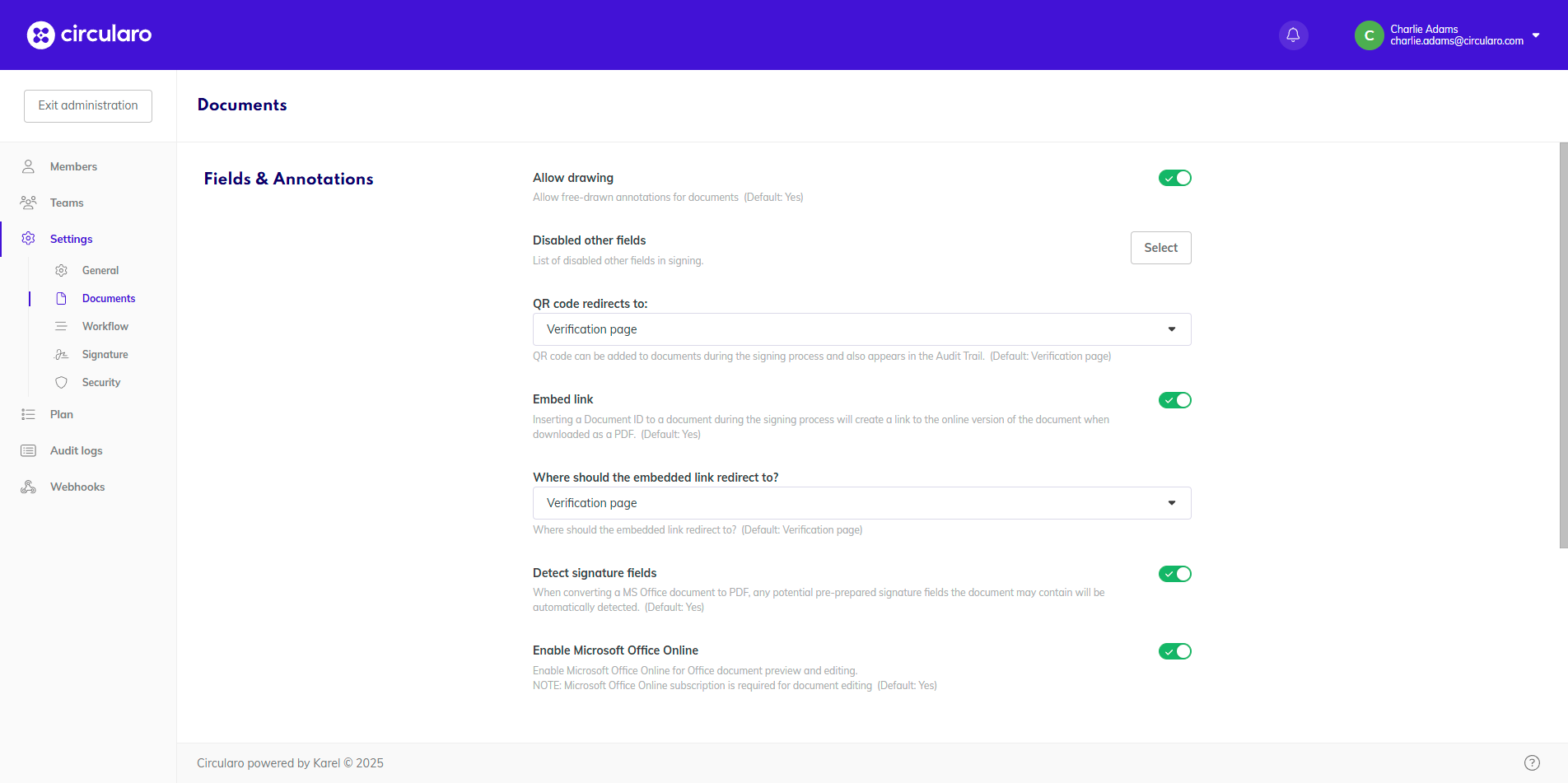Click the Security shield icon
1568x783 pixels.
61,382
